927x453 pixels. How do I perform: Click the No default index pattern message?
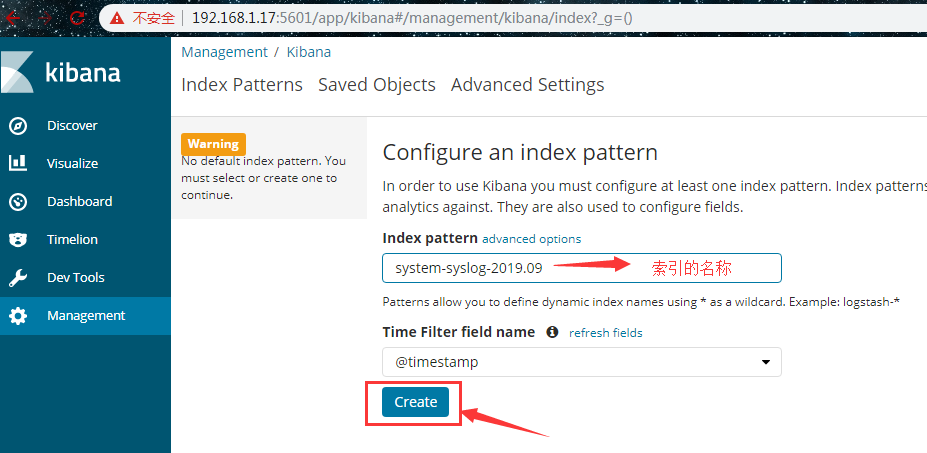[x=264, y=178]
